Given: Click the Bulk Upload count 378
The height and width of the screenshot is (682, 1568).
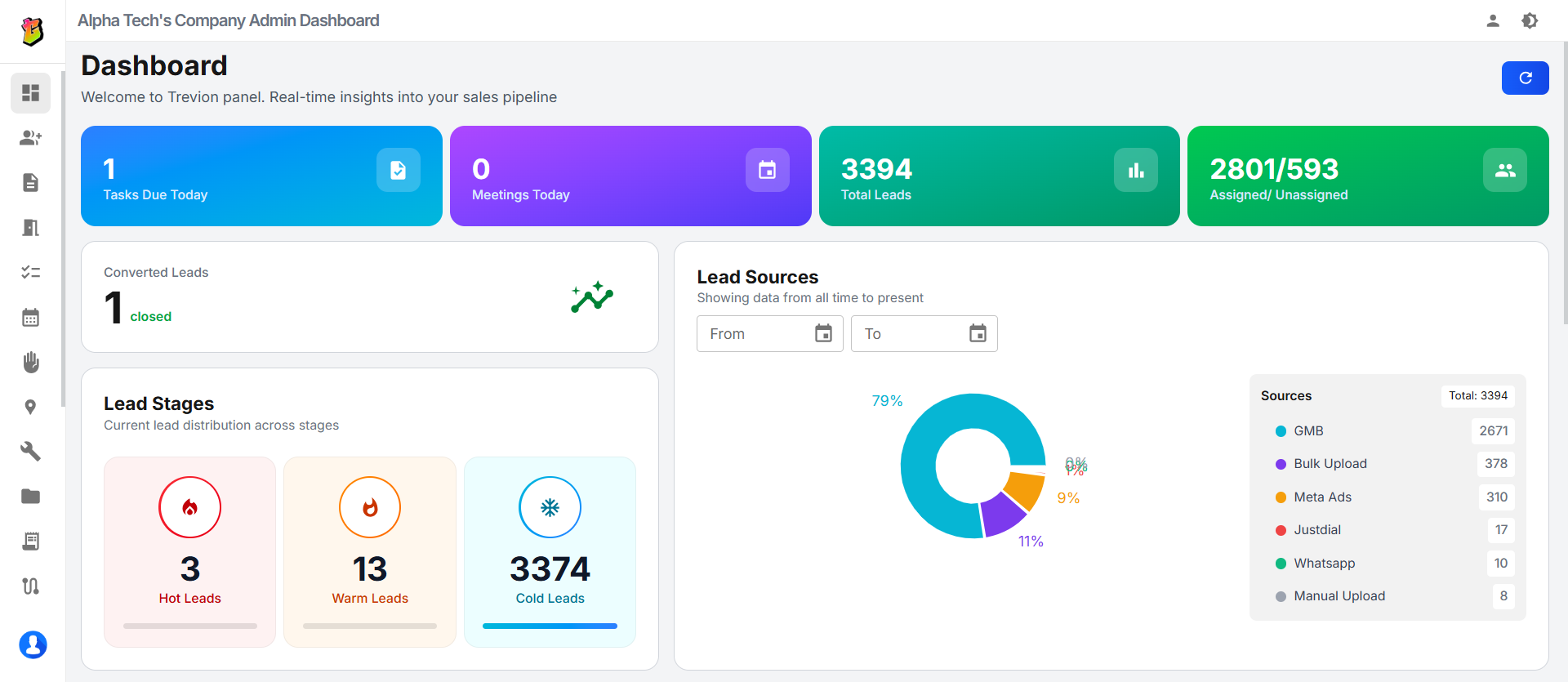Looking at the screenshot, I should [1496, 463].
